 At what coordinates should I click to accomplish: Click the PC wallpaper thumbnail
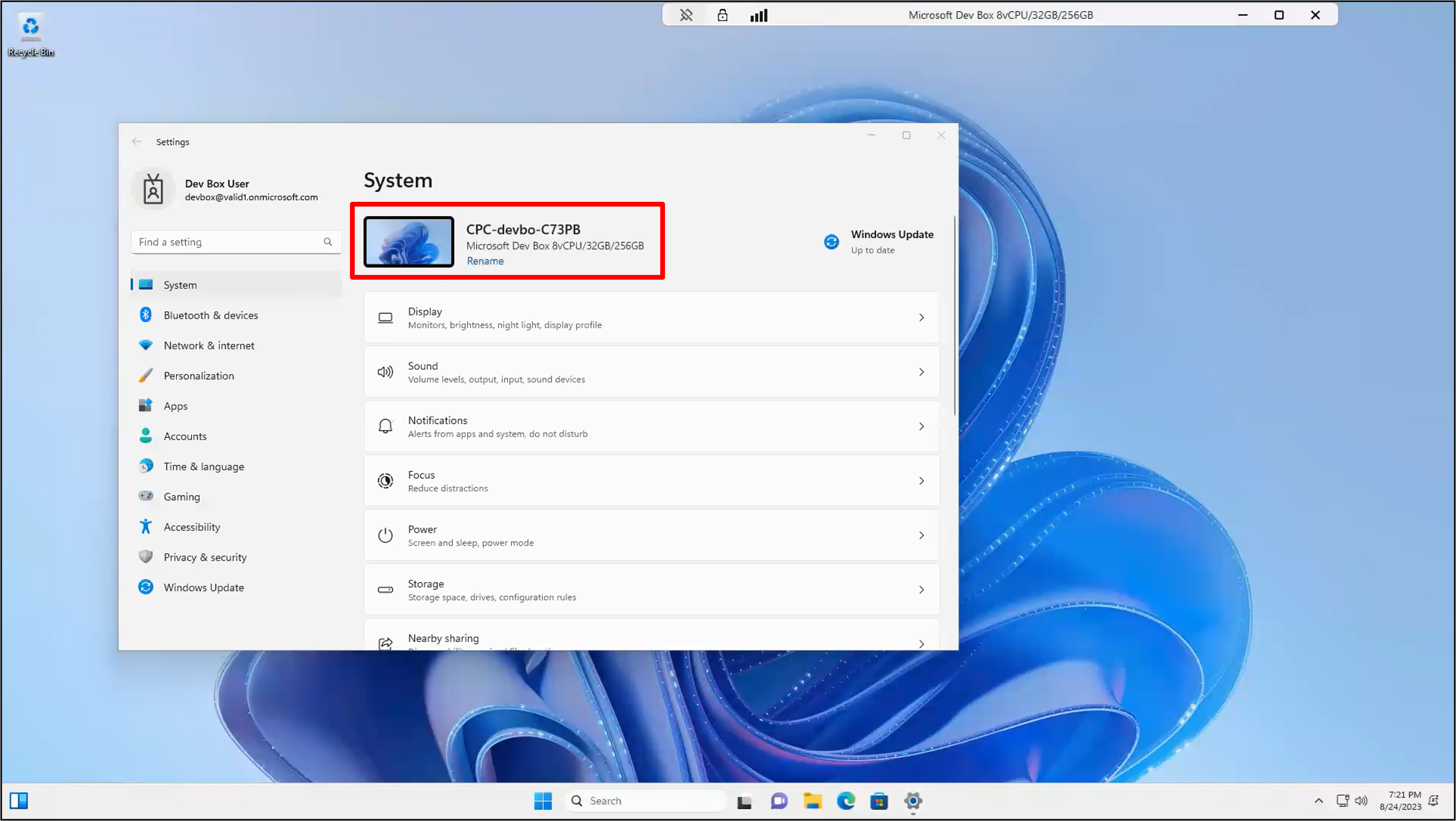pos(409,242)
